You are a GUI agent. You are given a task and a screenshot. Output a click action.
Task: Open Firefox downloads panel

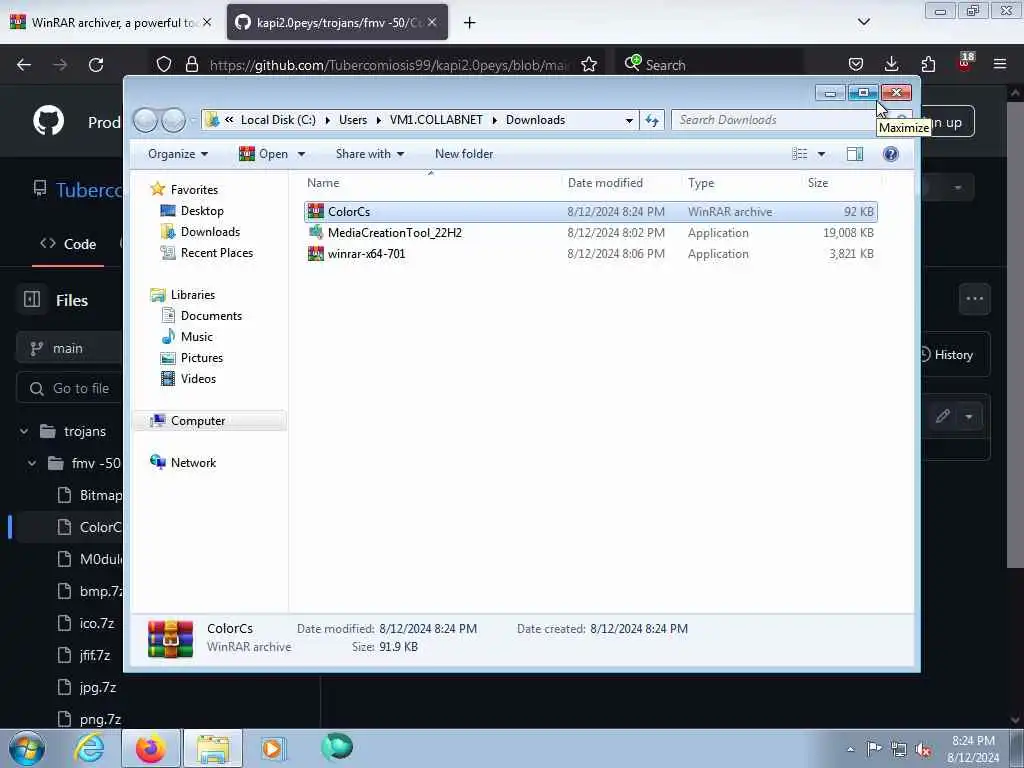(x=891, y=65)
